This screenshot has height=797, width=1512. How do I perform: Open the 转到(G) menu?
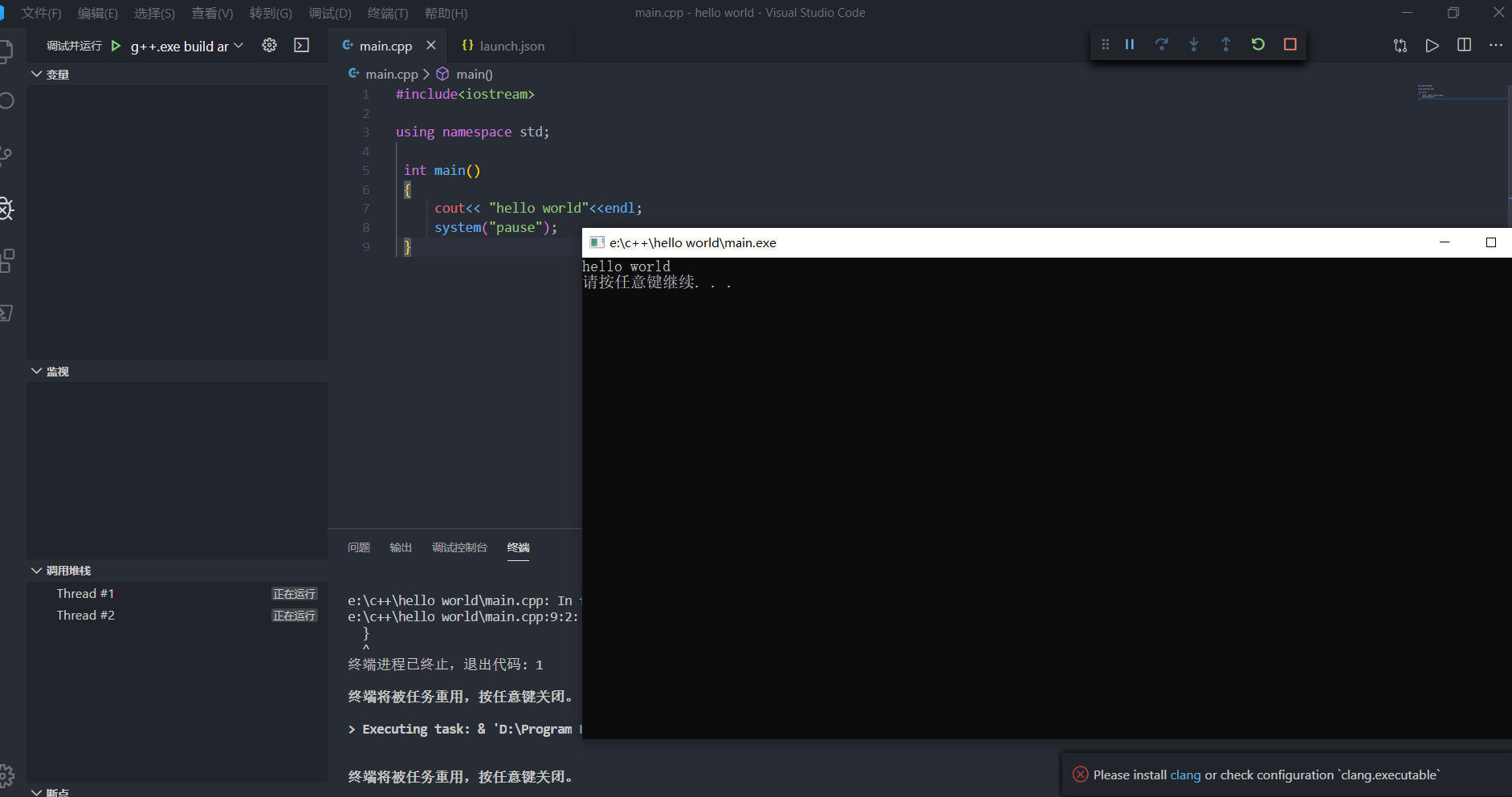(271, 13)
